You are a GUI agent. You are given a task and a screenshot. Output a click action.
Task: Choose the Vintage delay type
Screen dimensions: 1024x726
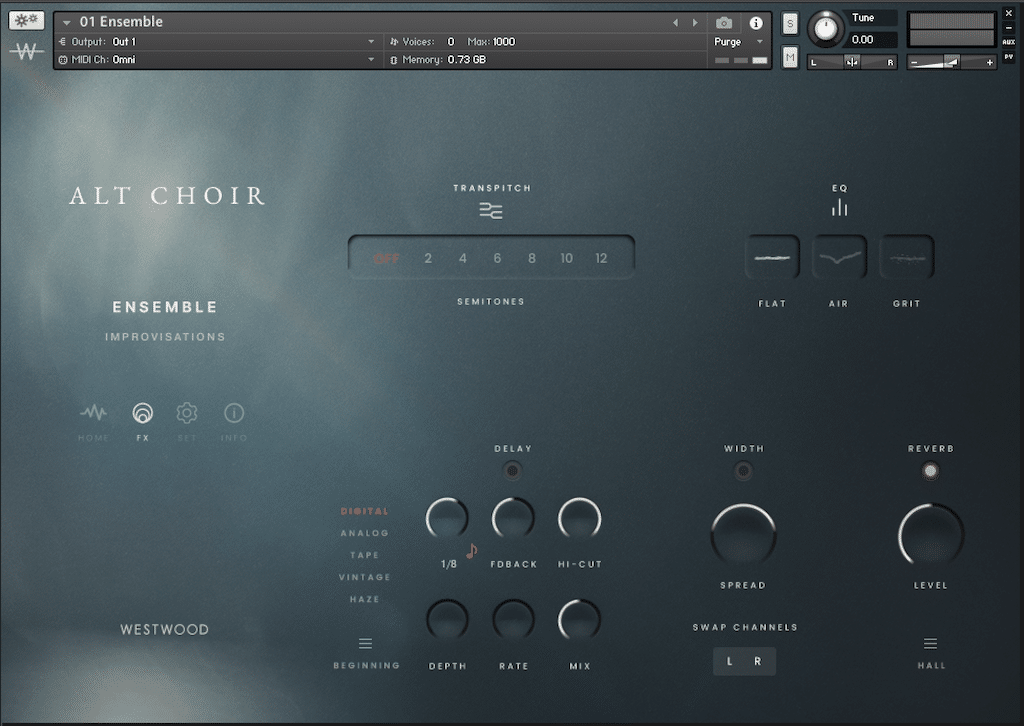click(x=365, y=577)
